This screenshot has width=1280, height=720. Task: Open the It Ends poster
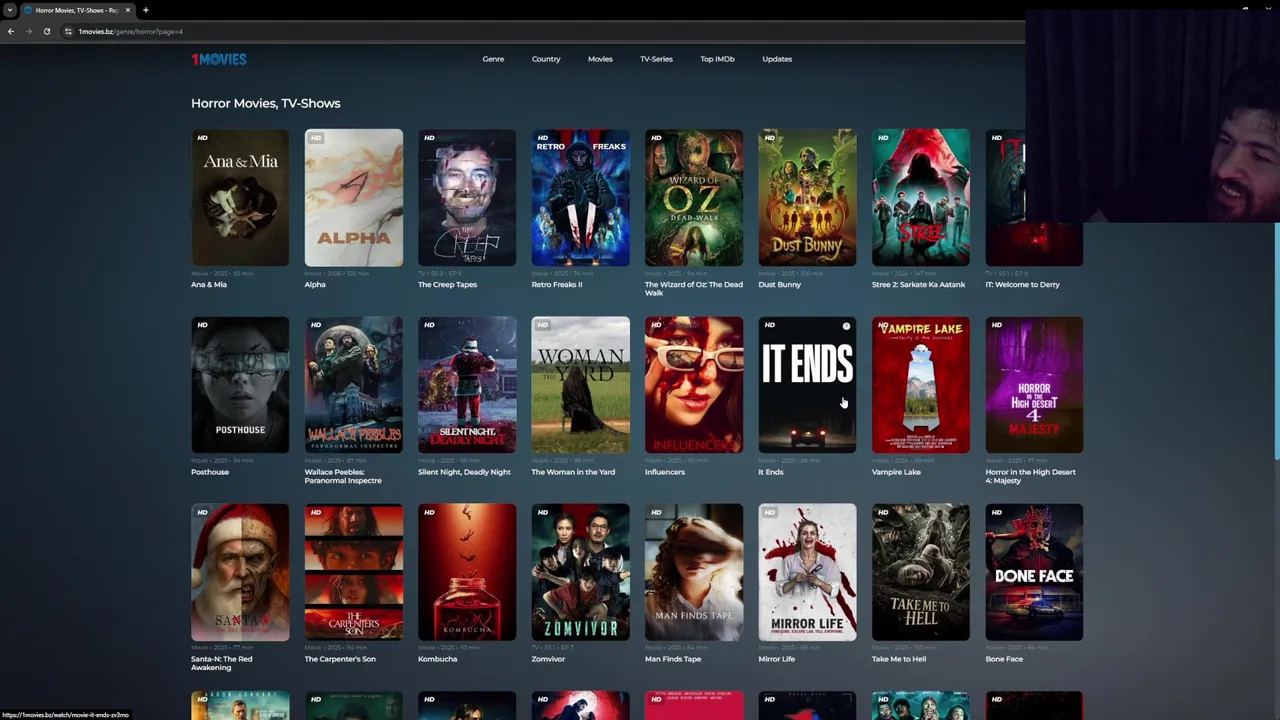pos(808,385)
